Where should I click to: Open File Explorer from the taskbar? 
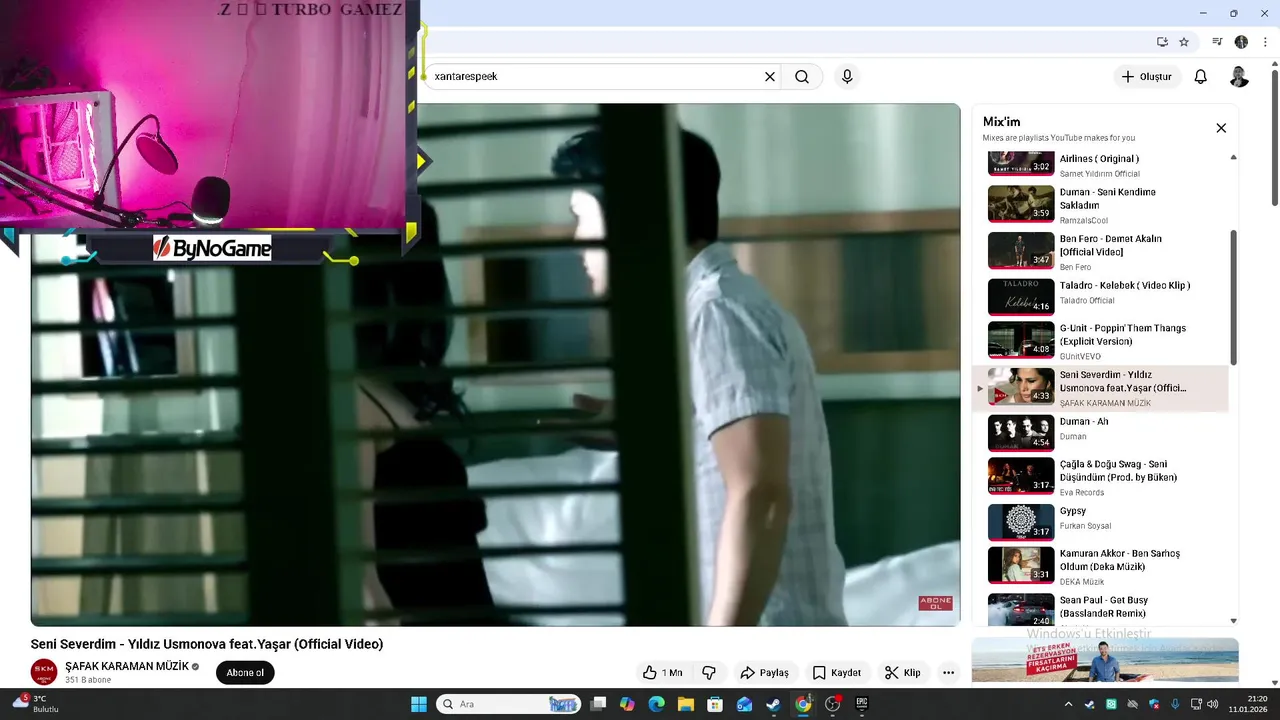pyautogui.click(x=686, y=704)
